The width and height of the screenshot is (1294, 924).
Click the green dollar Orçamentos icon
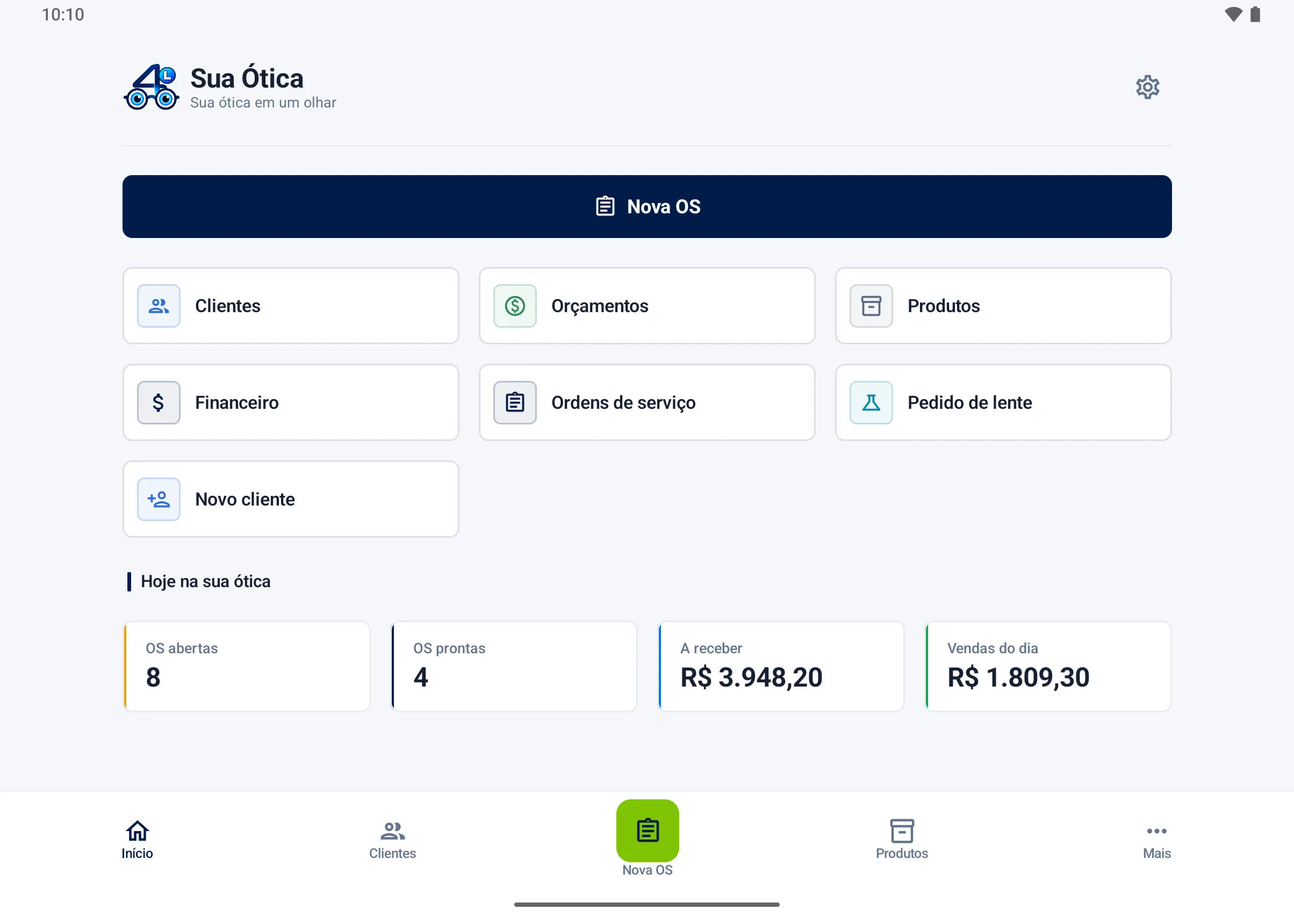pos(515,306)
